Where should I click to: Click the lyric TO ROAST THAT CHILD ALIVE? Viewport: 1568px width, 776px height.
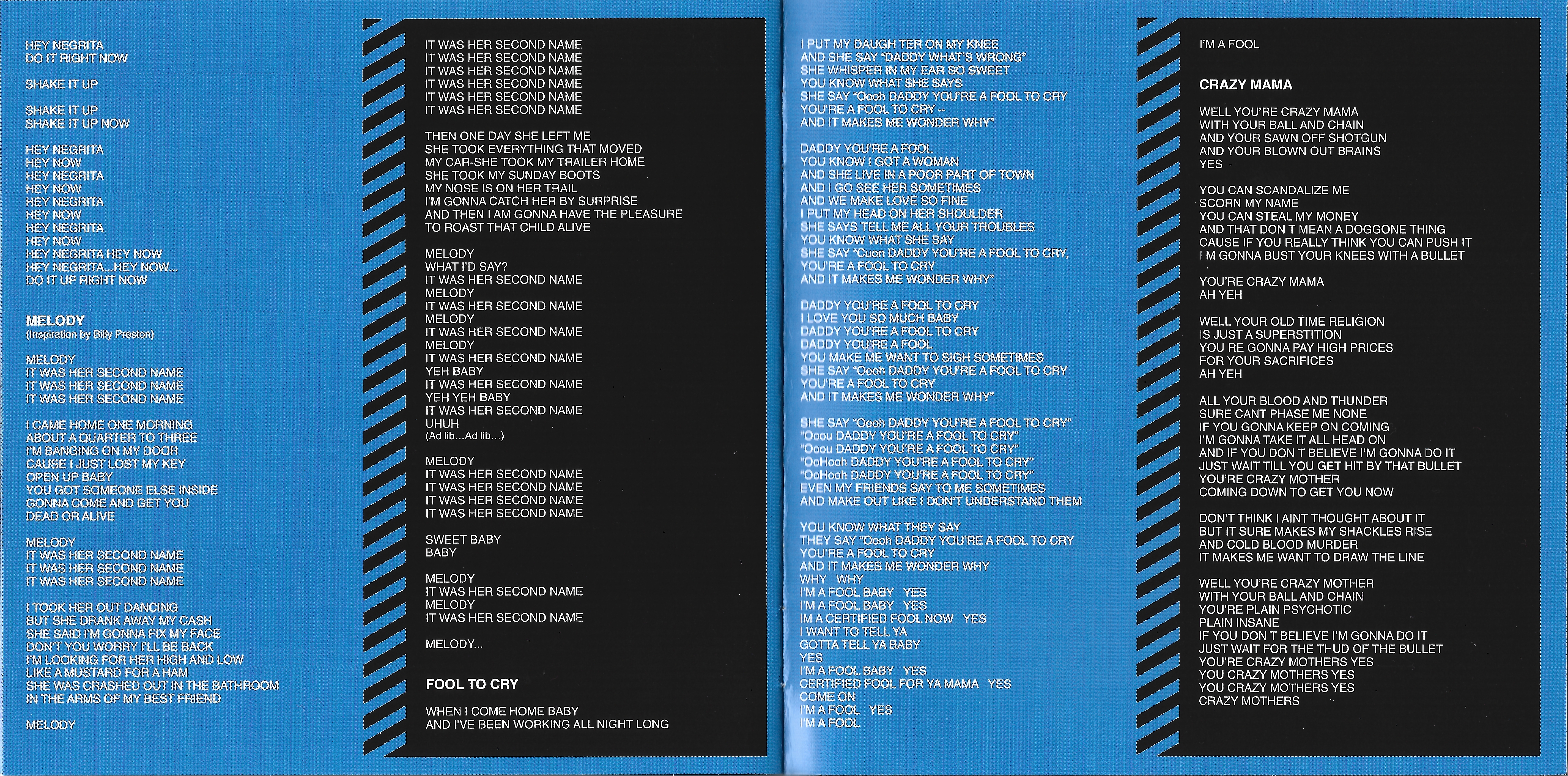pos(507,227)
